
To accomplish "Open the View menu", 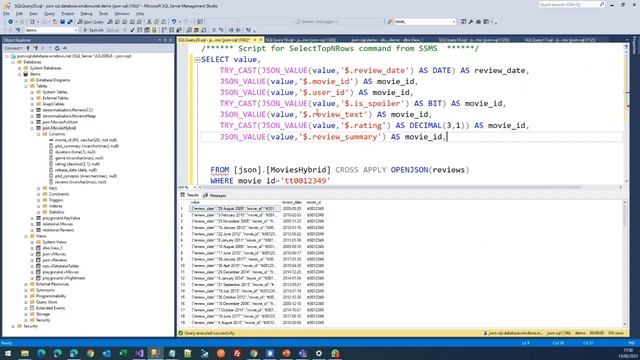I will point(33,13).
